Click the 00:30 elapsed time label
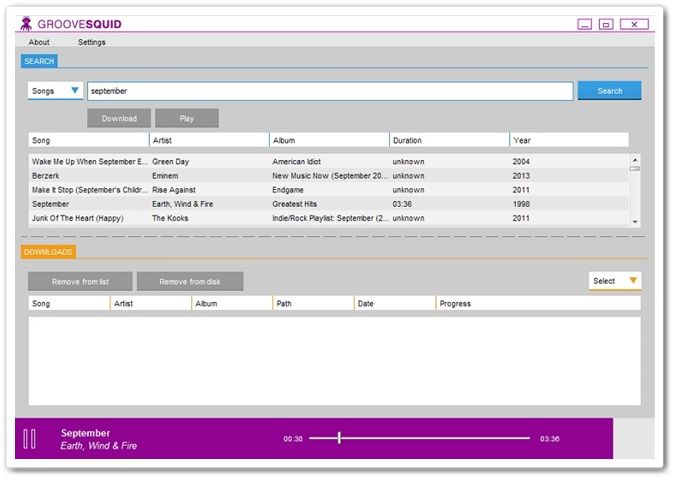Viewport: 676px width, 480px height. (293, 439)
